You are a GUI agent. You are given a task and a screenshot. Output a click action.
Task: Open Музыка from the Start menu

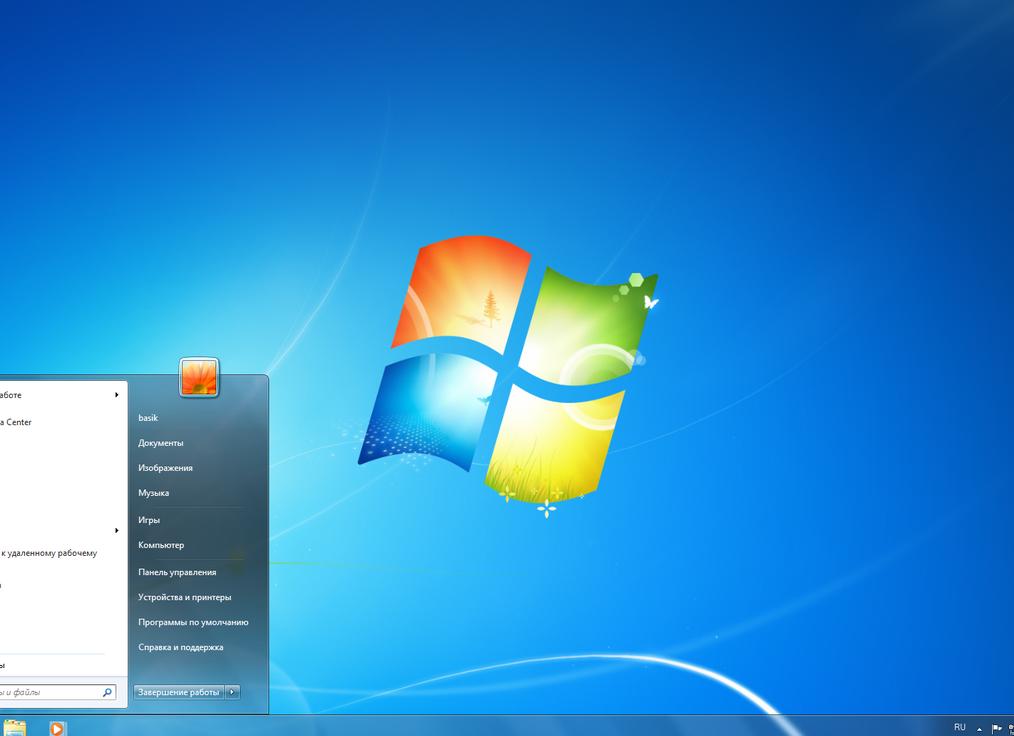(x=153, y=492)
